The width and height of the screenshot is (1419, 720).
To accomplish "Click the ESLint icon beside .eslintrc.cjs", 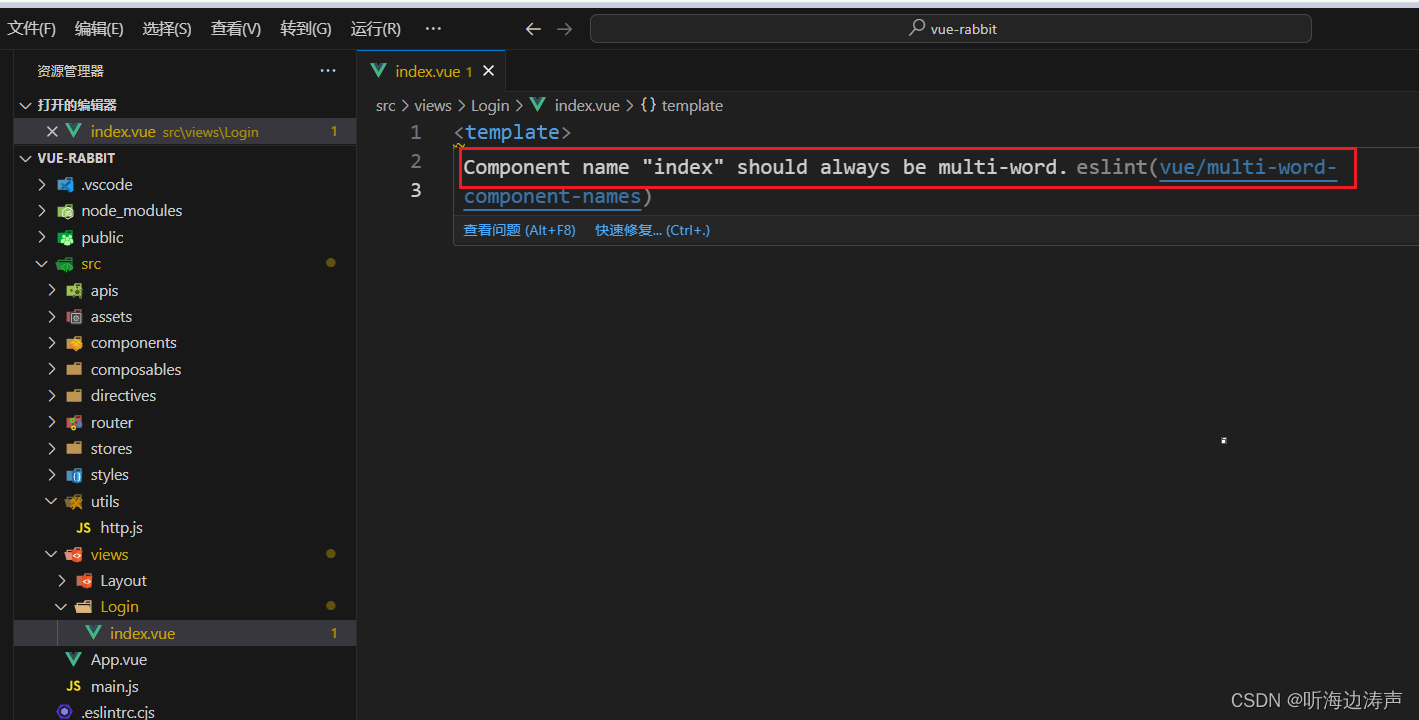I will coord(64,713).
